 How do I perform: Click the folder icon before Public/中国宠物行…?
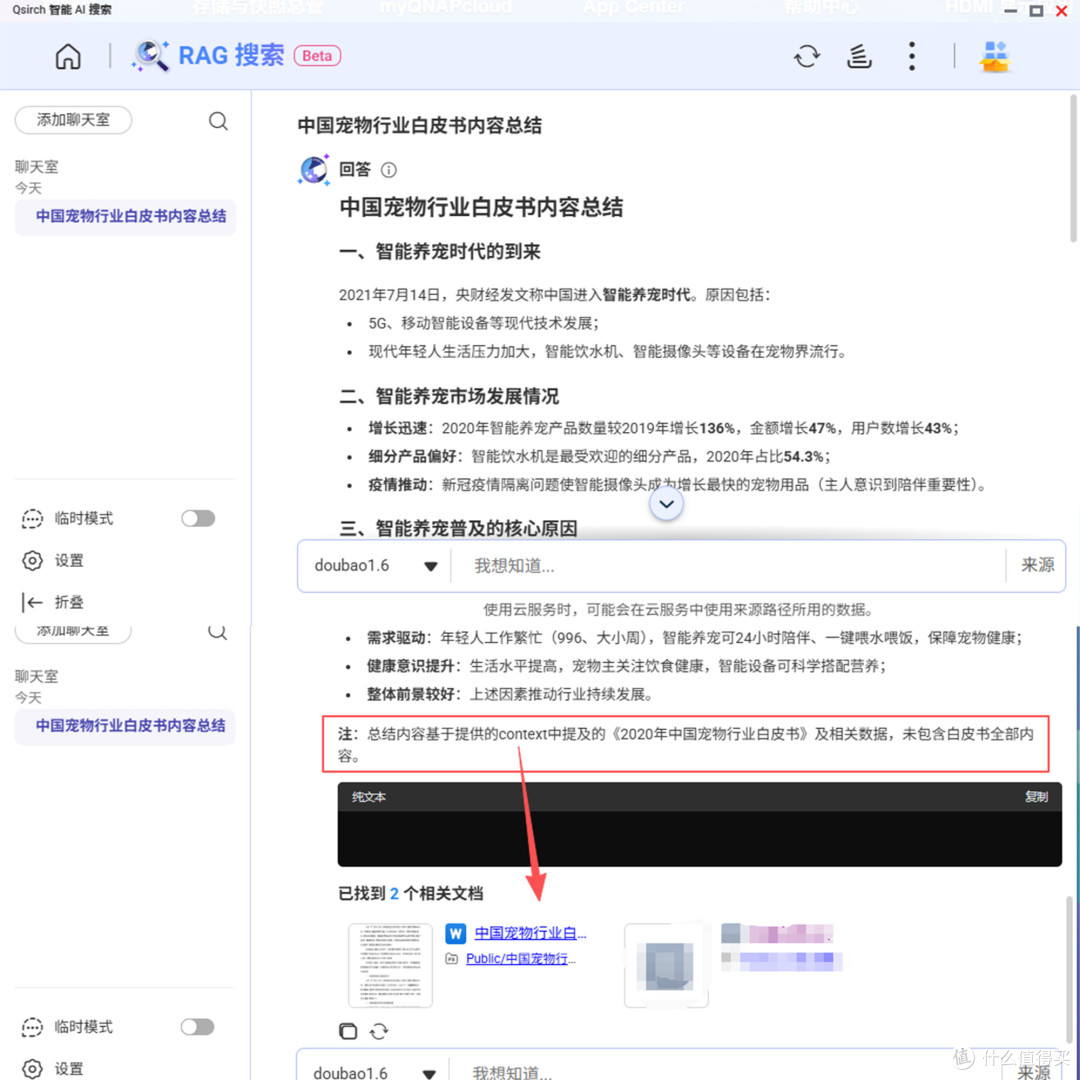(x=452, y=958)
